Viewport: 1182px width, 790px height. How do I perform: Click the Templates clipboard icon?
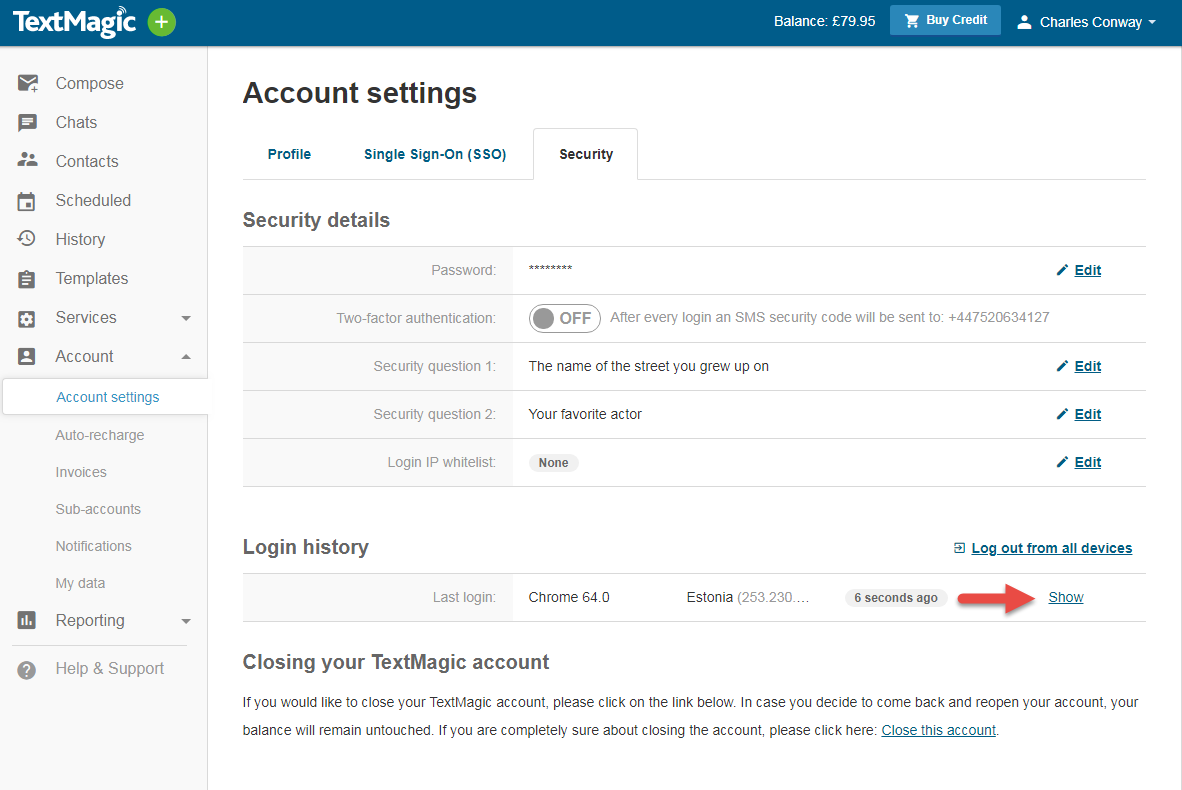tap(27, 279)
